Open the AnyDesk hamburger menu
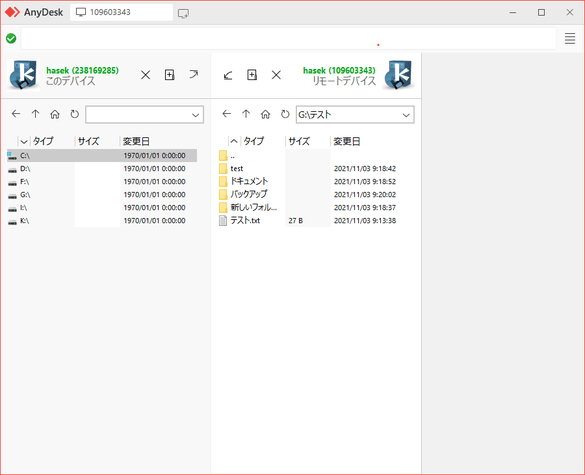 (x=570, y=38)
